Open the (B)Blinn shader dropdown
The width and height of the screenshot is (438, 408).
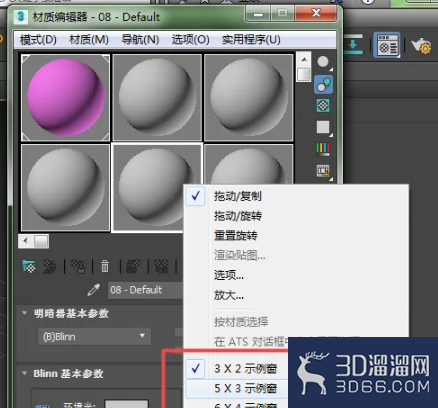(x=94, y=336)
